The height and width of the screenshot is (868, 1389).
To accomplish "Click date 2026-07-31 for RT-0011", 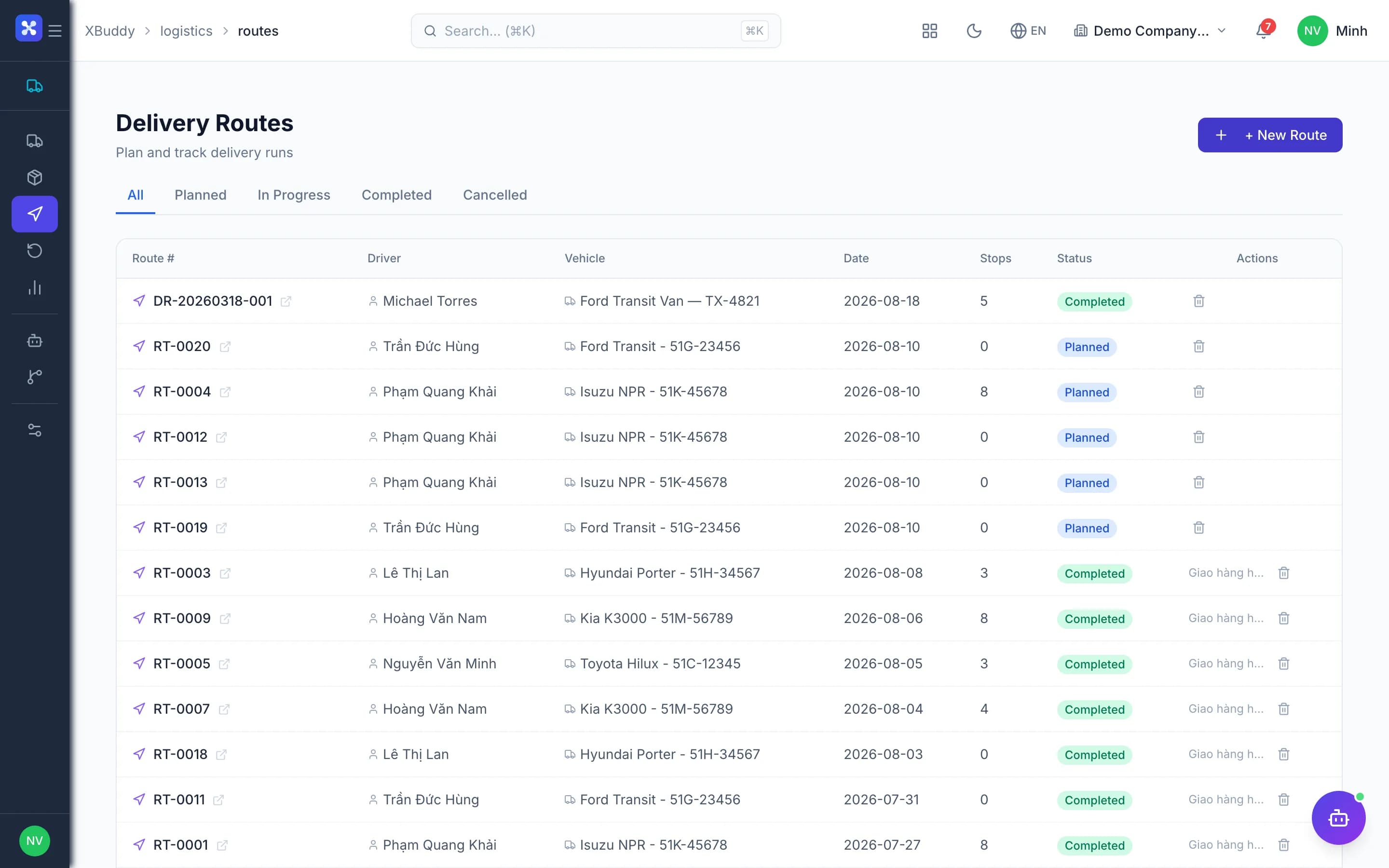I will pos(881,800).
